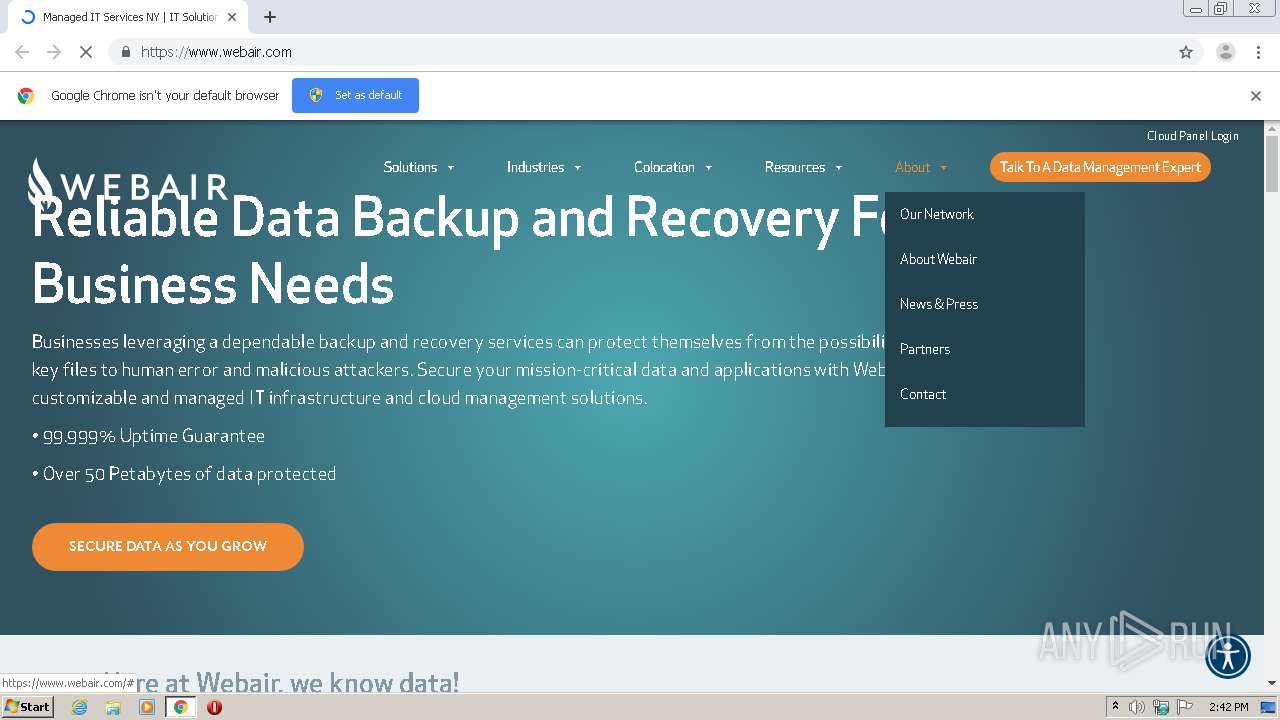Screen dimensions: 1280x720
Task: Expand the Resources dropdown menu
Action: coord(804,167)
